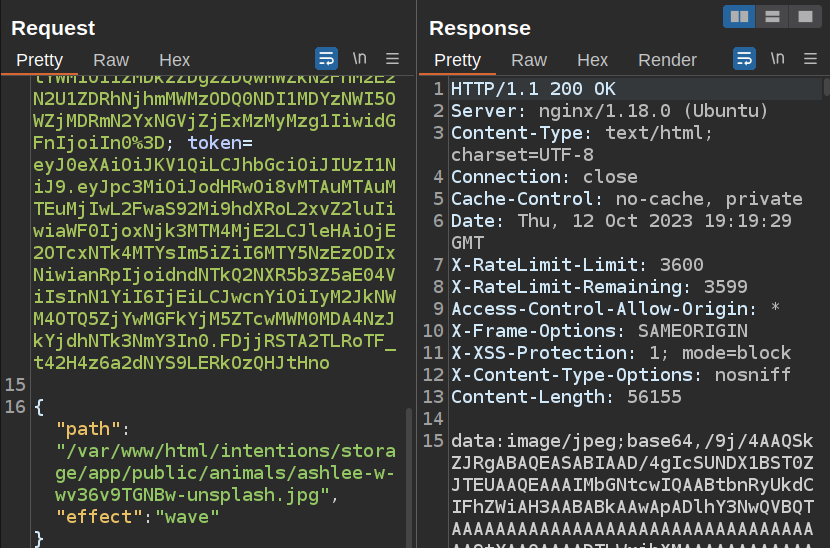Image resolution: width=830 pixels, height=548 pixels.
Task: Toggle word wrap in the Request panel
Action: 326,58
